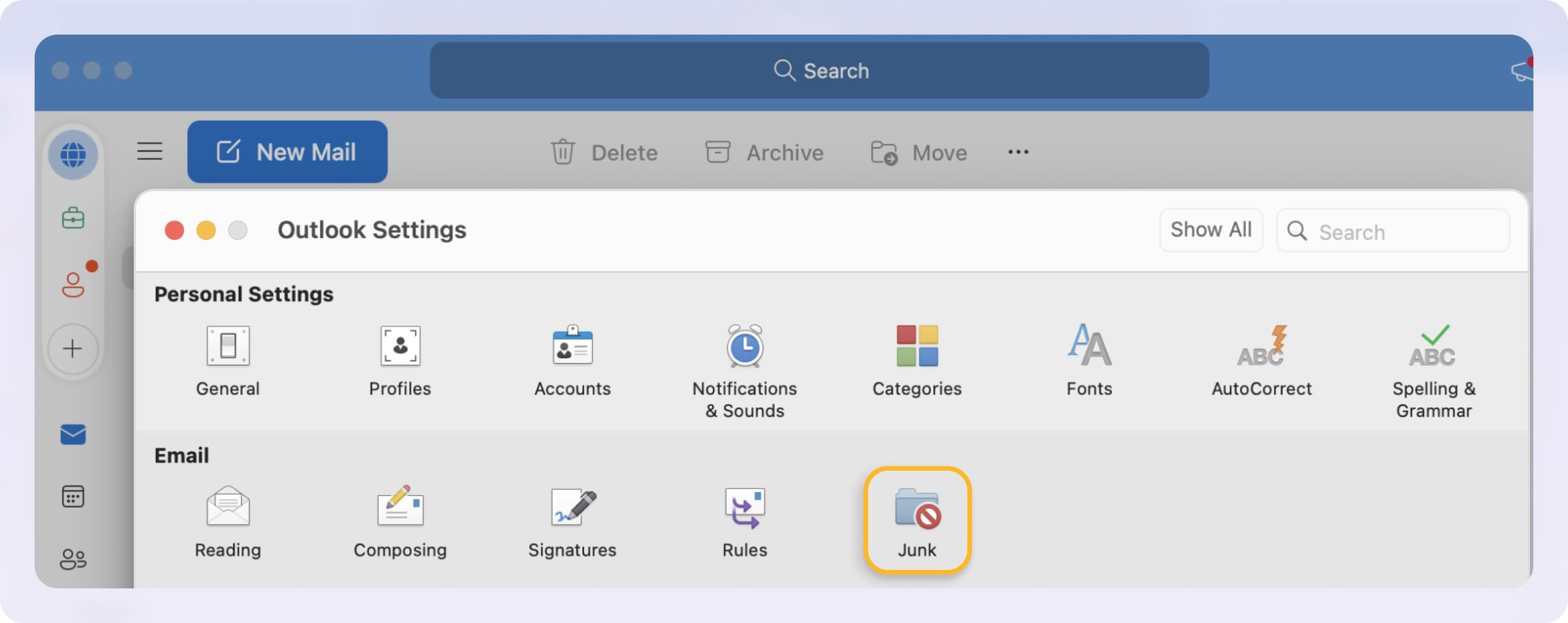Viewport: 1568px width, 623px height.
Task: Select the Calendar icon in the sidebar
Action: coord(73,495)
